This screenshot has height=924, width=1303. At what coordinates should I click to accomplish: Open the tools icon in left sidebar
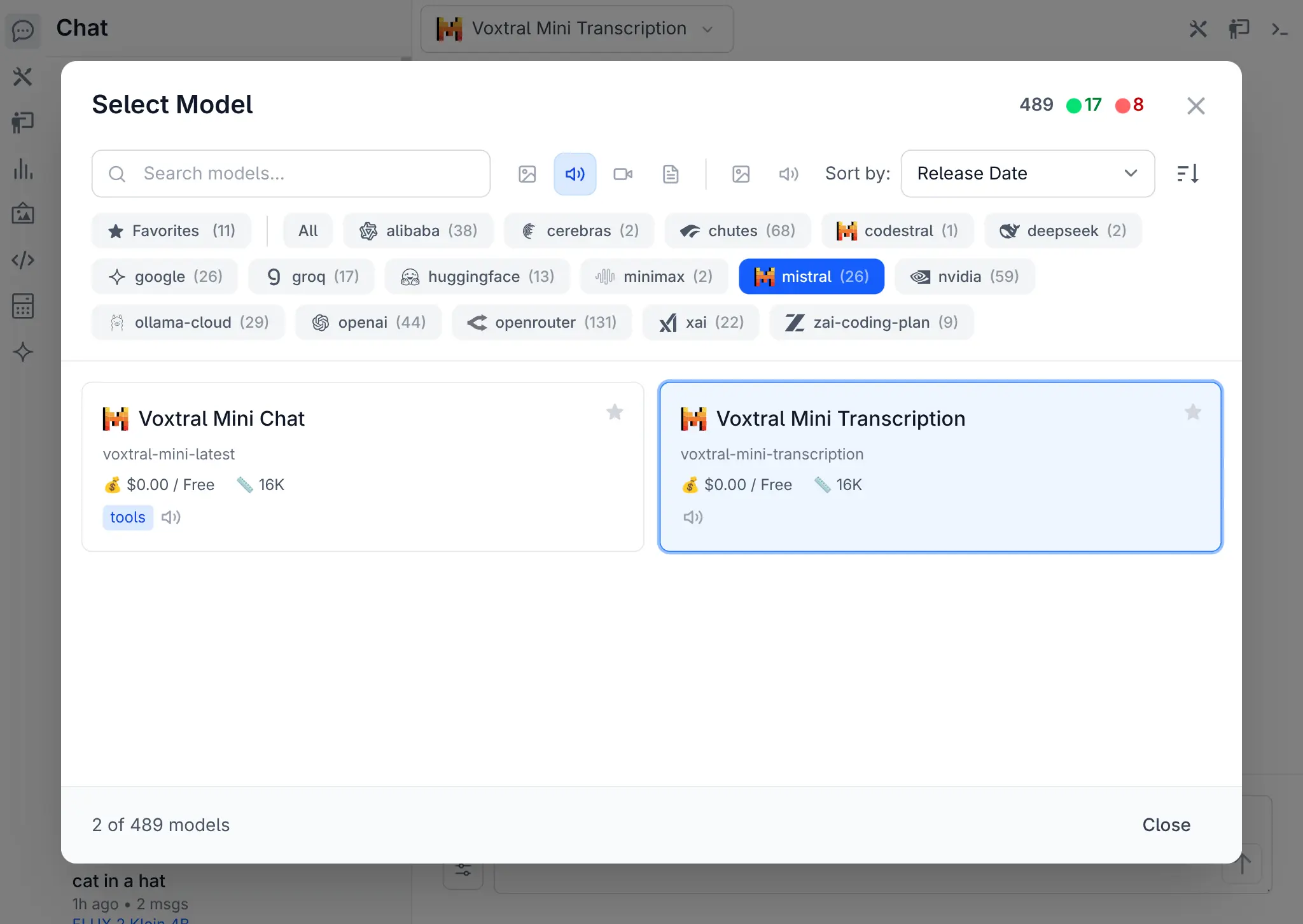tap(23, 77)
